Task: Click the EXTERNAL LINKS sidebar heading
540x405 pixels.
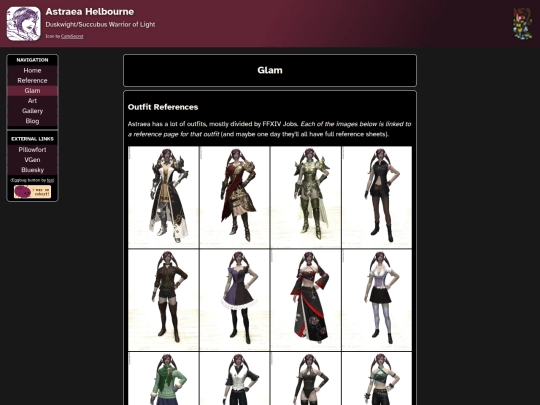Action: 32,139
